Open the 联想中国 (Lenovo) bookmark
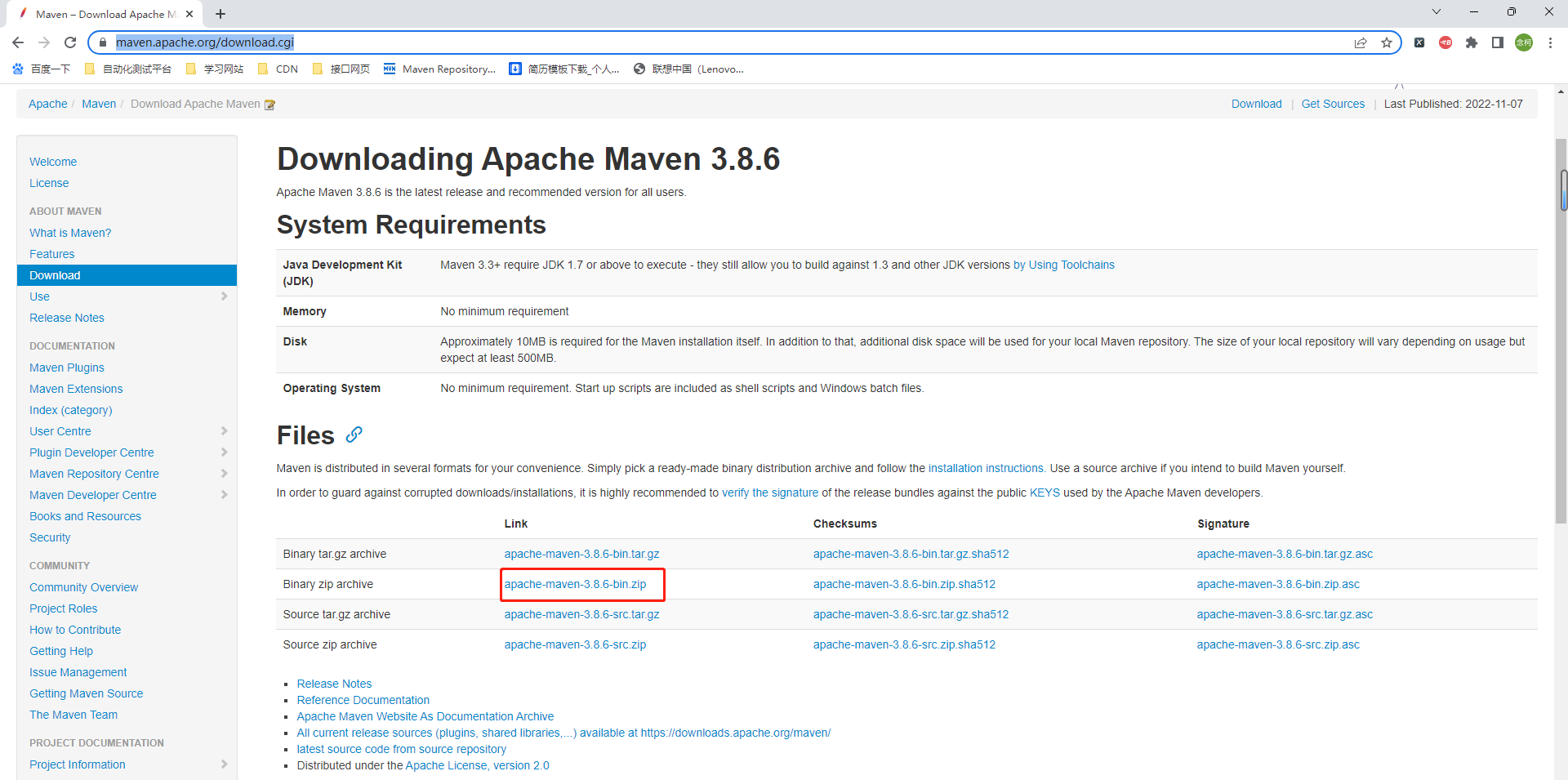Image resolution: width=1568 pixels, height=780 pixels. [688, 69]
